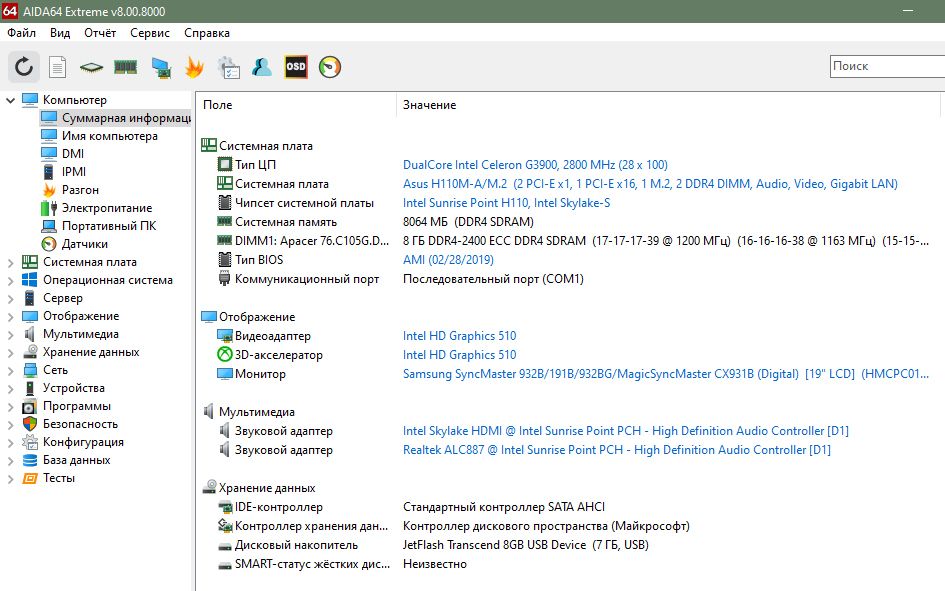Viewport: 945px width, 591px height.
Task: Open the OSD panel icon
Action: click(x=296, y=67)
